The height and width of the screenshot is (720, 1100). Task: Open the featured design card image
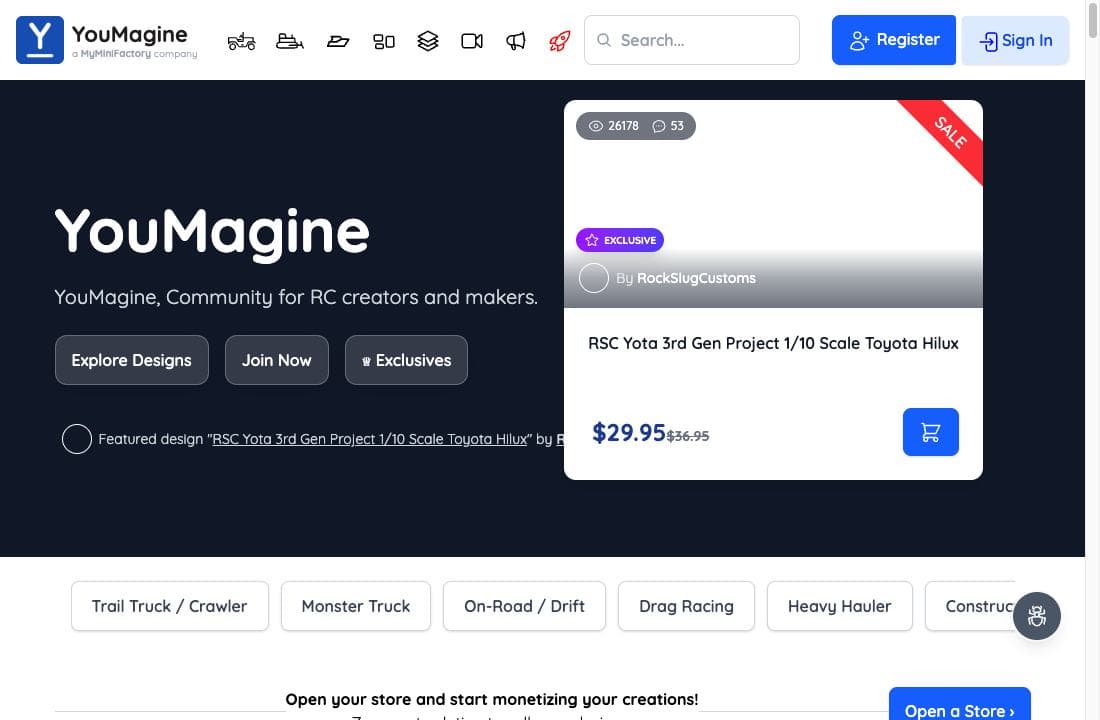coord(773,204)
